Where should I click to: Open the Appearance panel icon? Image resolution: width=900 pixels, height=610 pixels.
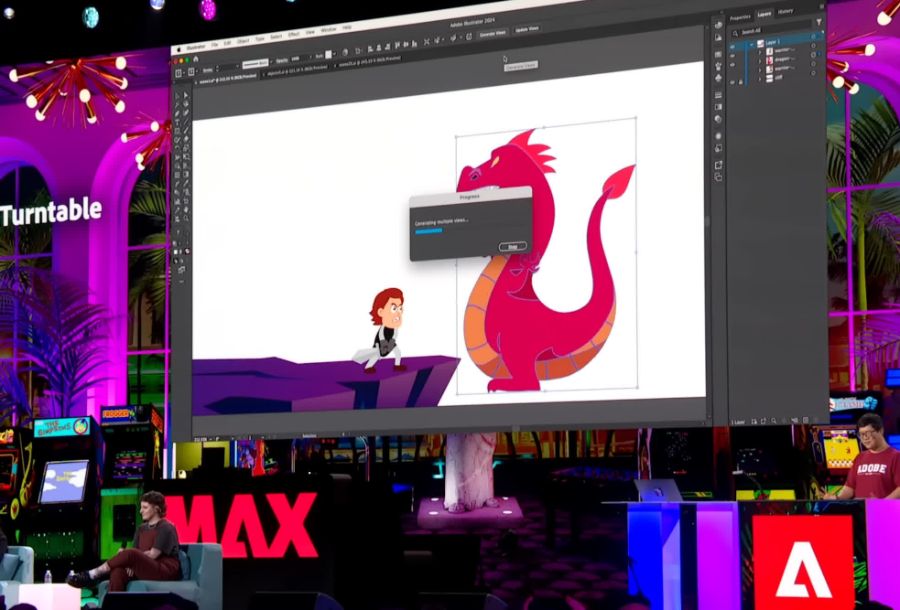(x=718, y=136)
